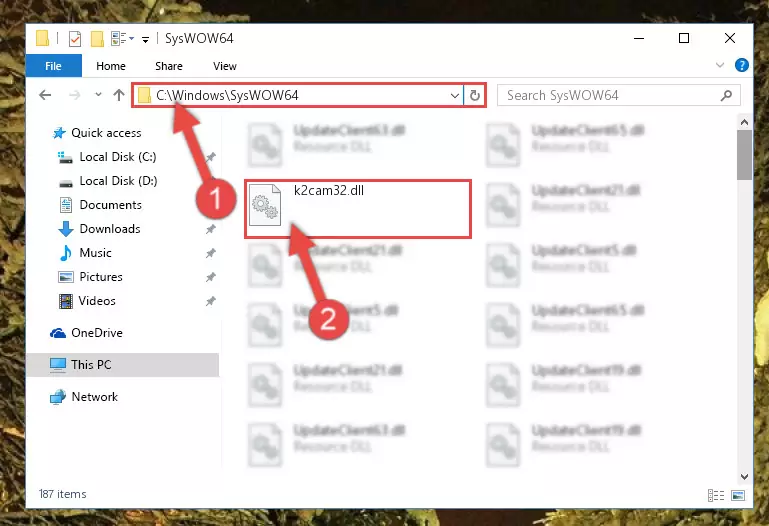Switch to Details view icon in status bar
Viewport: 769px width, 526px height.
pos(716,495)
